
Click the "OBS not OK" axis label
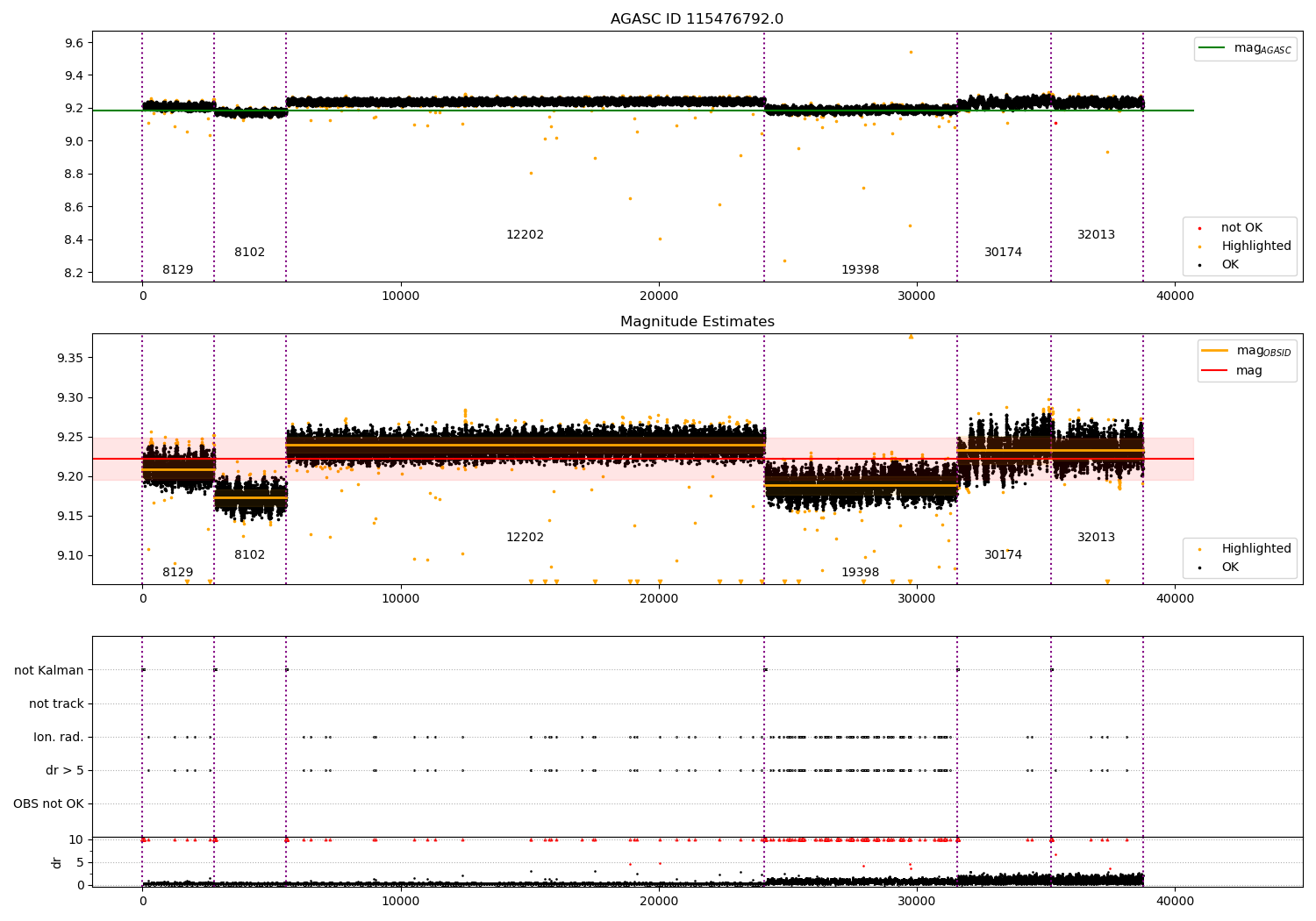(48, 804)
